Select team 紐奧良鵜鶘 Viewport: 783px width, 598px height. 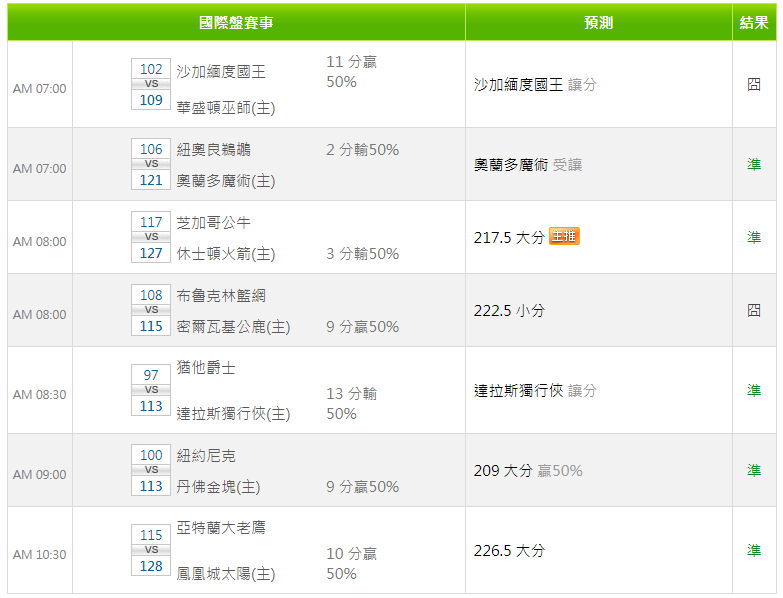[213, 149]
